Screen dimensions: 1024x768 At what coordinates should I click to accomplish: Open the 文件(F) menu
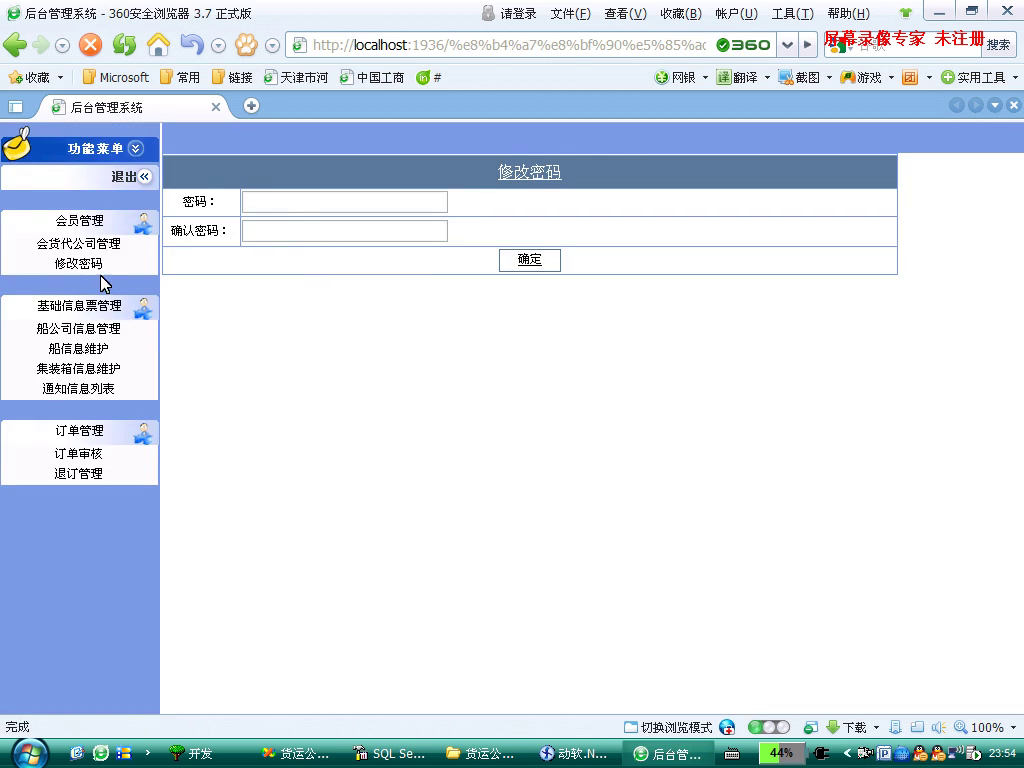pos(570,14)
